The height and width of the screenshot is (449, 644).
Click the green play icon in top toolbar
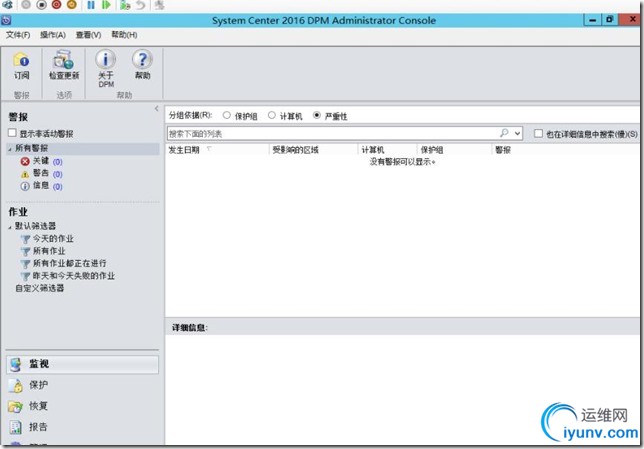106,5
